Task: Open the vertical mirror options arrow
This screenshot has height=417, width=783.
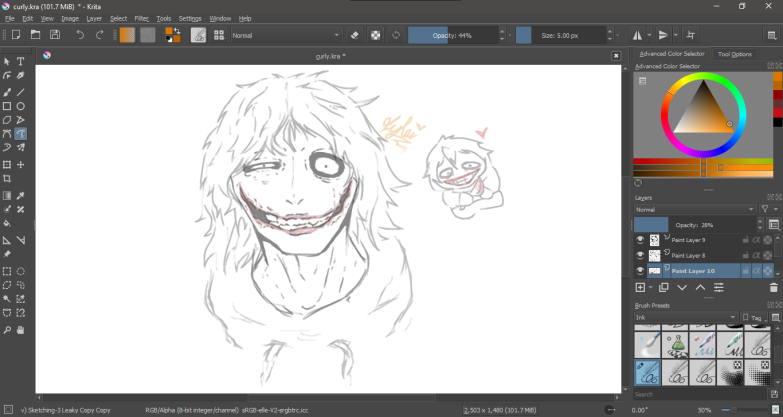Action: pos(676,35)
